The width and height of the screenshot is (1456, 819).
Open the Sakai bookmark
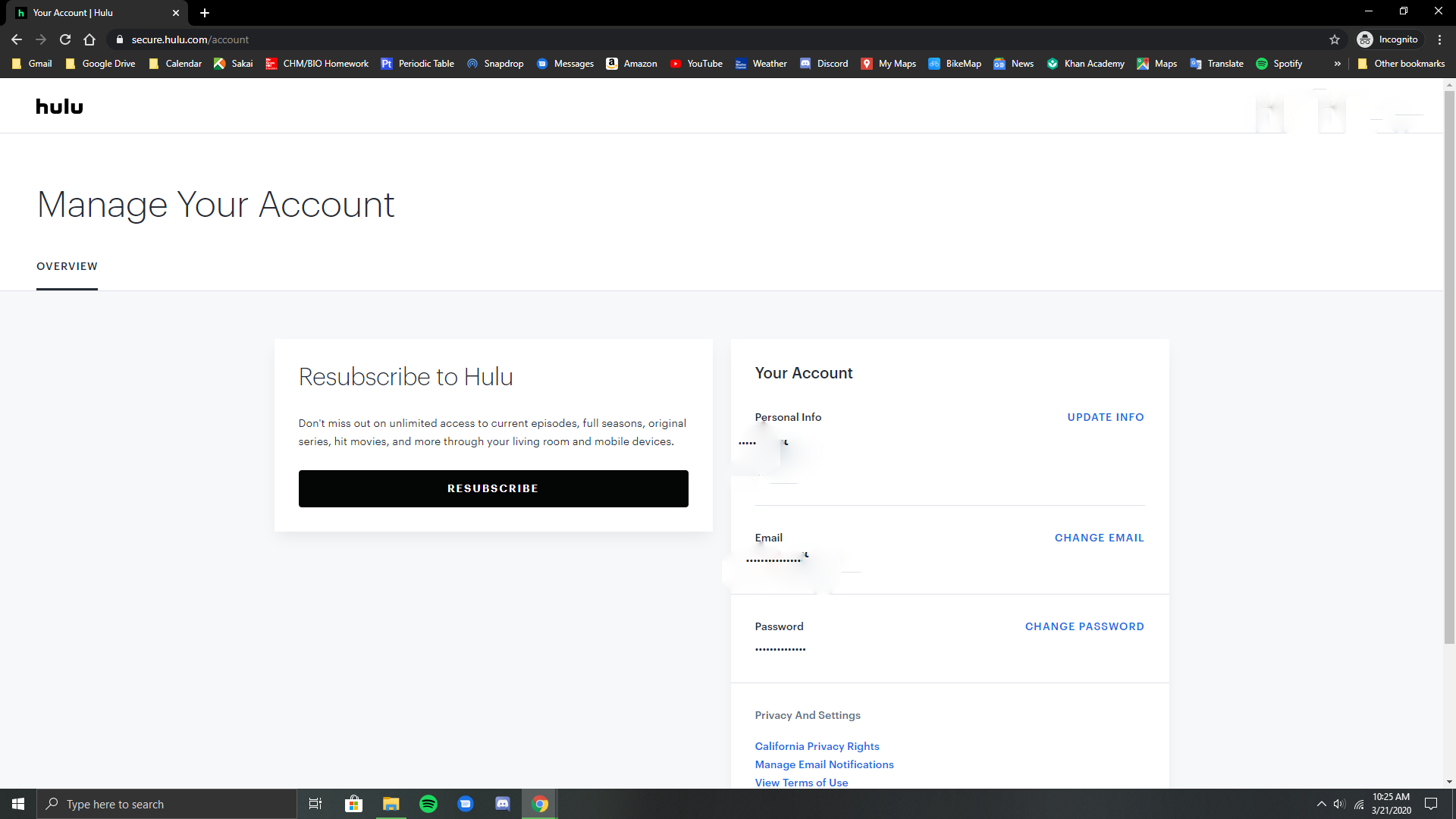click(234, 64)
